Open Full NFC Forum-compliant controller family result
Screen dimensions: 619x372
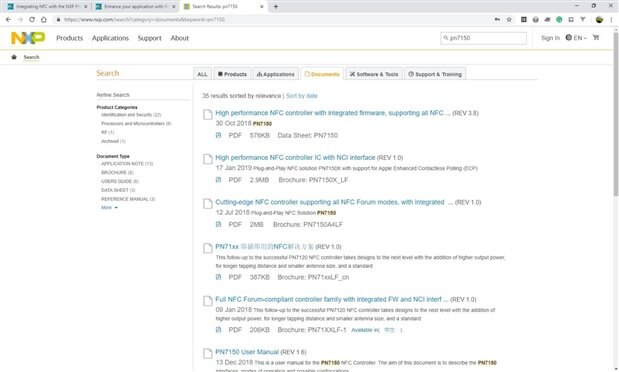pyautogui.click(x=332, y=299)
